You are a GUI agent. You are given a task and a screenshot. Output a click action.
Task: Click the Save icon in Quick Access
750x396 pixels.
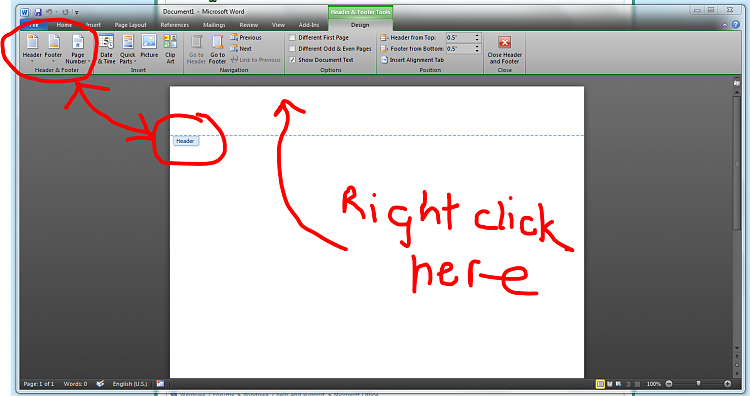click(x=38, y=12)
